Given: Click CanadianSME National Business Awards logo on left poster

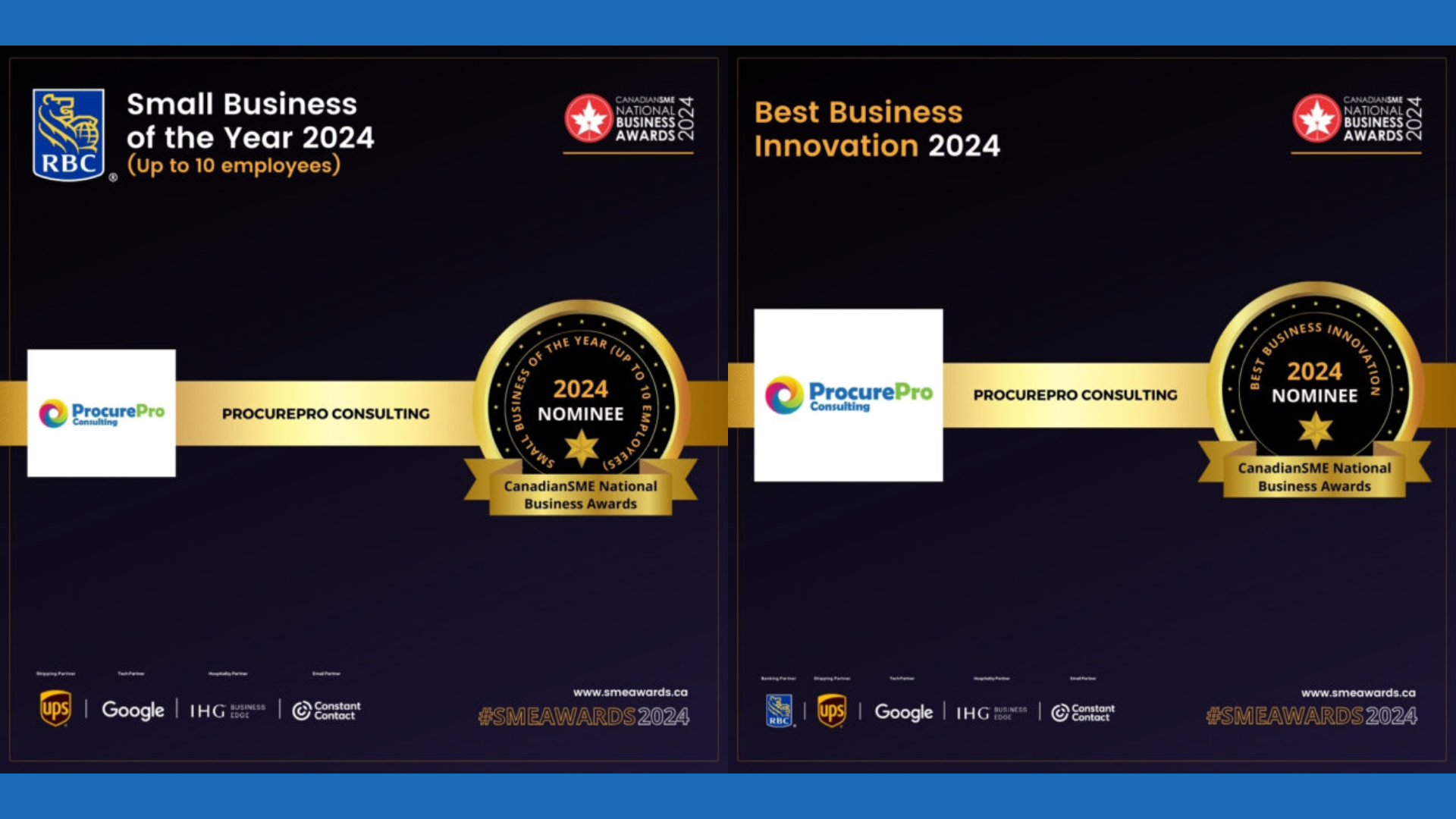Looking at the screenshot, I should [629, 120].
